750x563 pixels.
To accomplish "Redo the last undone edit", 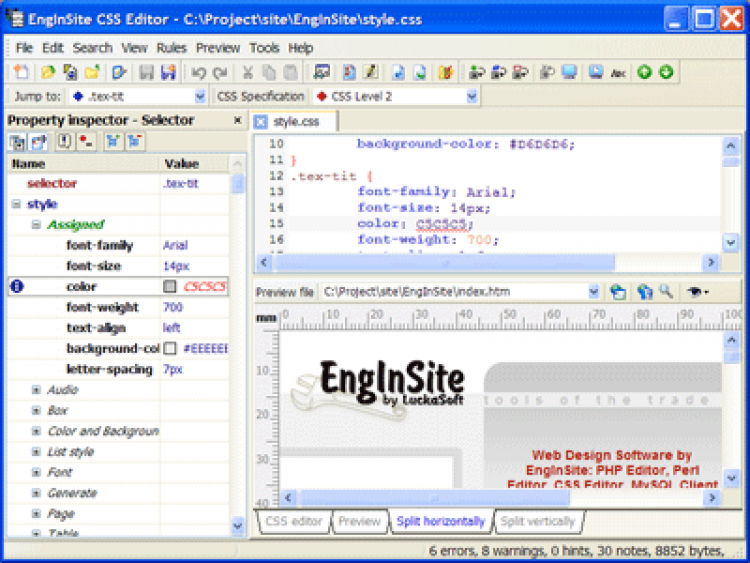I will 220,73.
